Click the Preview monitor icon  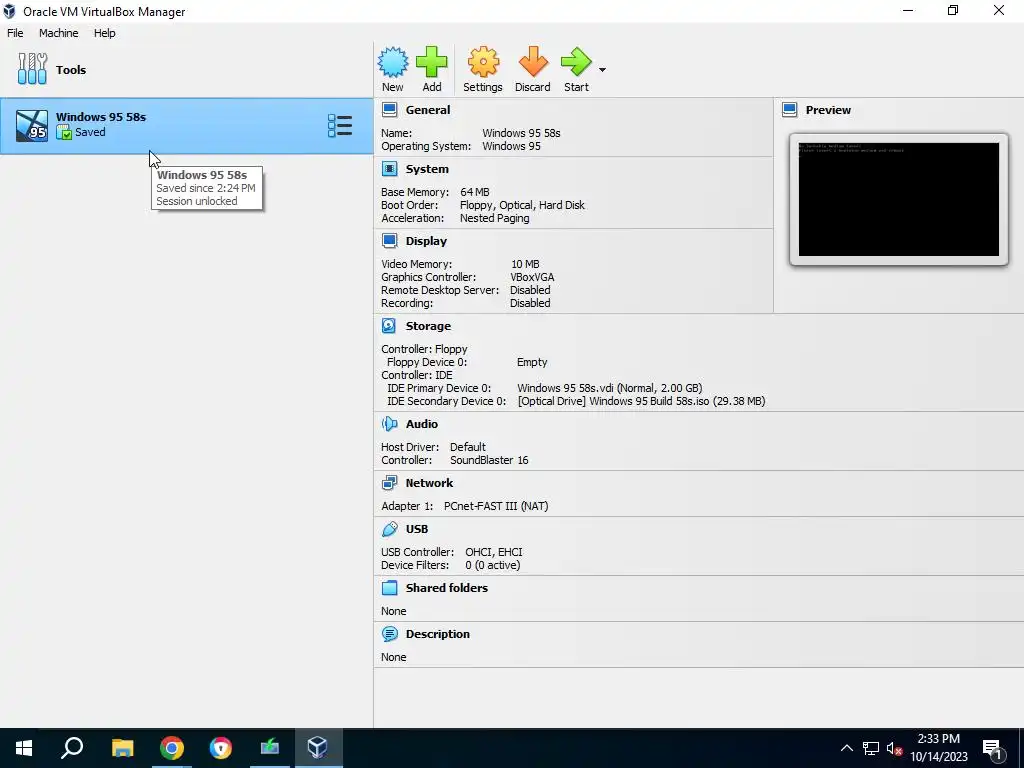click(x=790, y=110)
